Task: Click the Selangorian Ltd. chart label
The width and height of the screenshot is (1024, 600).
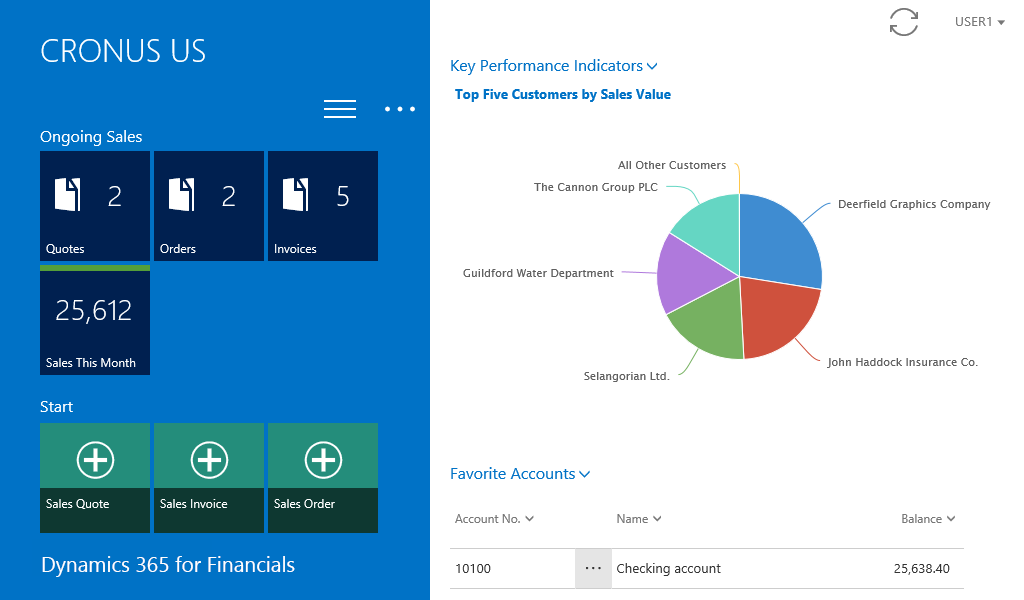Action: [x=626, y=376]
